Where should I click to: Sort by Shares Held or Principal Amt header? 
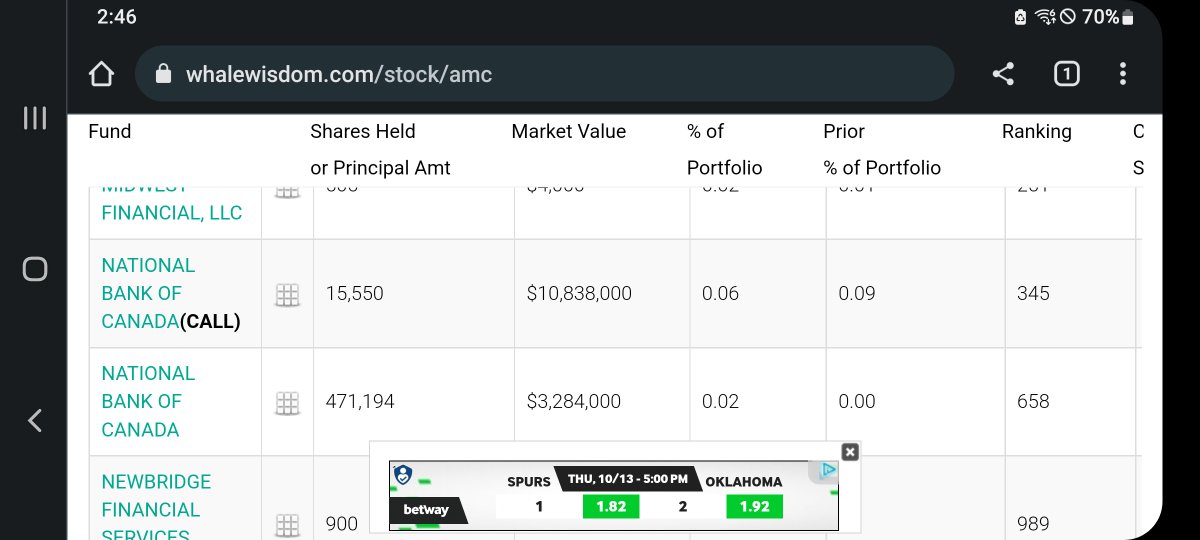380,149
